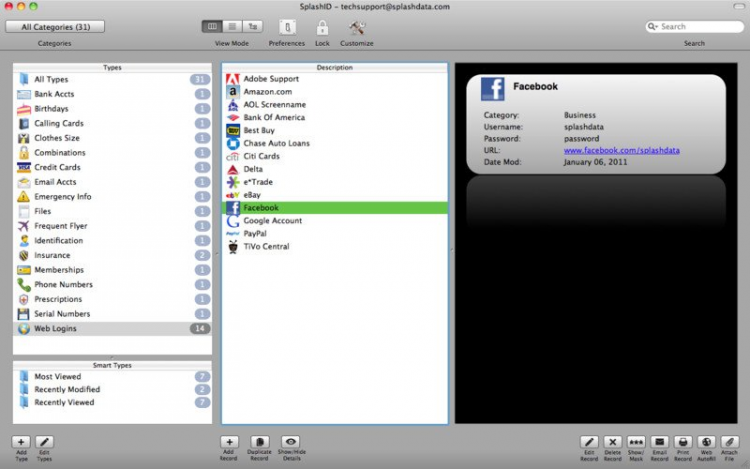The width and height of the screenshot is (750, 469).
Task: Select the eBay record
Action: [335, 195]
